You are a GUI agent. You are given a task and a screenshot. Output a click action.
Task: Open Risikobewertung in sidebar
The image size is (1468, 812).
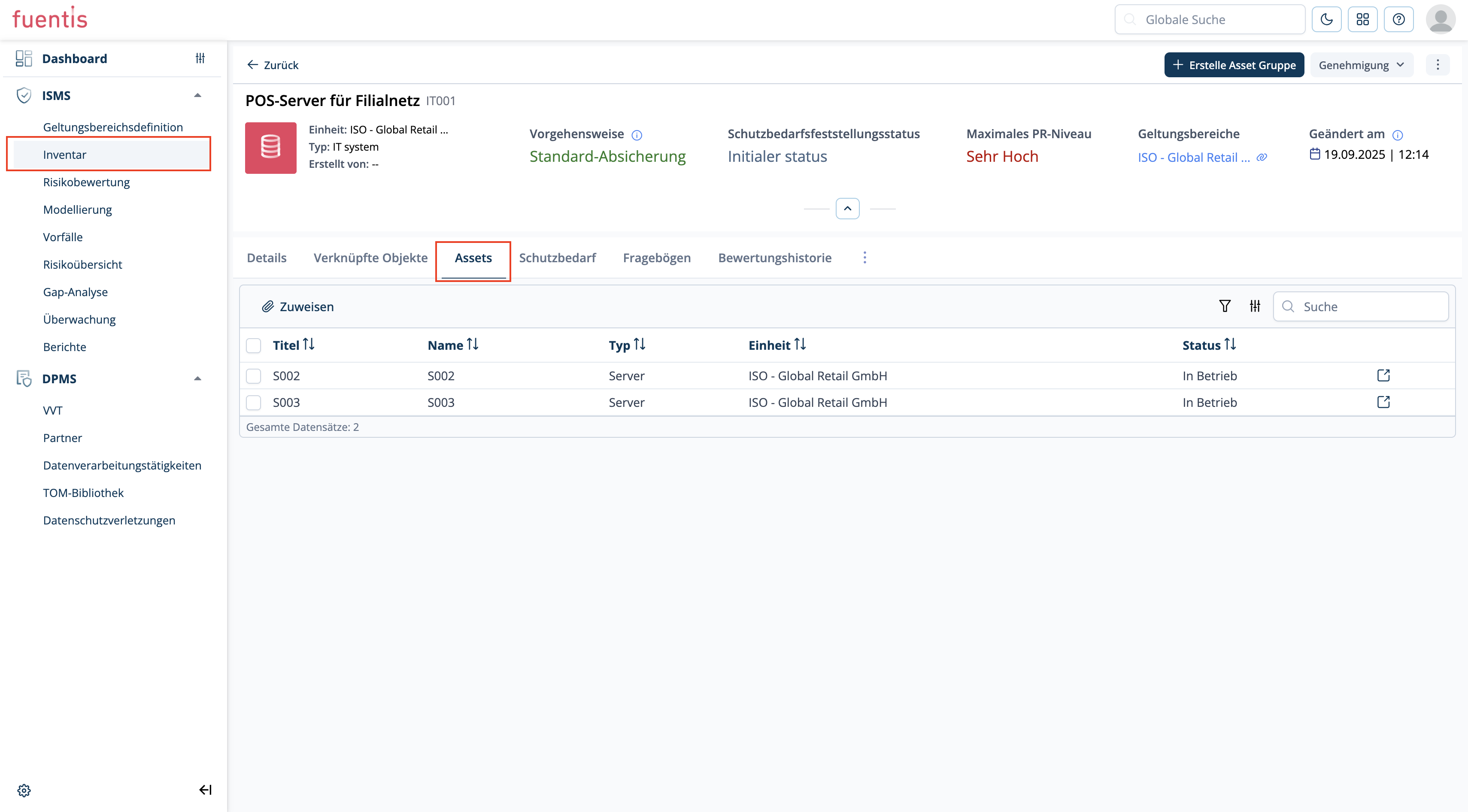coord(86,182)
